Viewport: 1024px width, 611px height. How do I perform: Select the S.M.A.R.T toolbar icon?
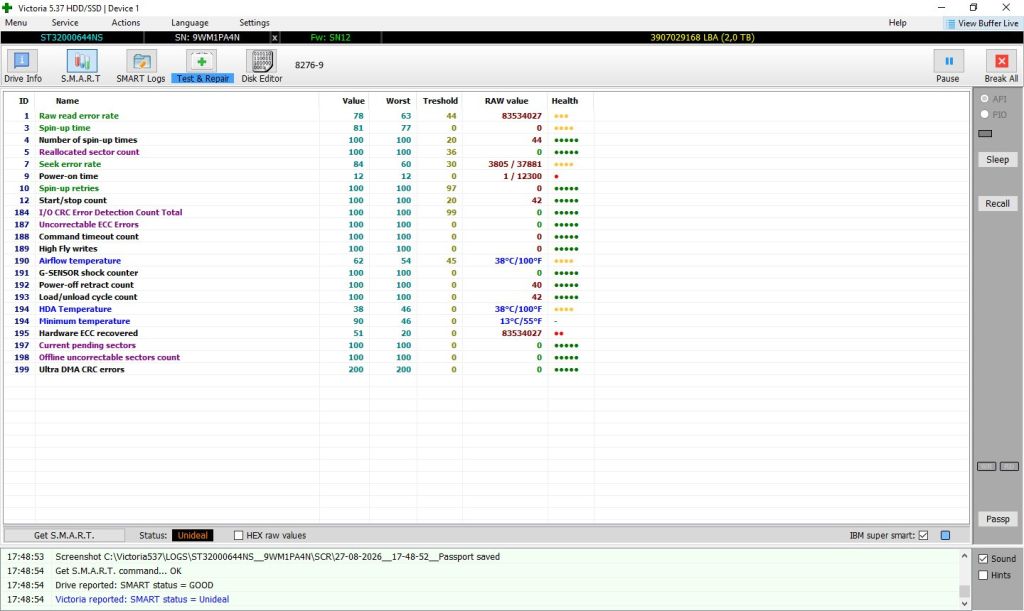point(82,61)
